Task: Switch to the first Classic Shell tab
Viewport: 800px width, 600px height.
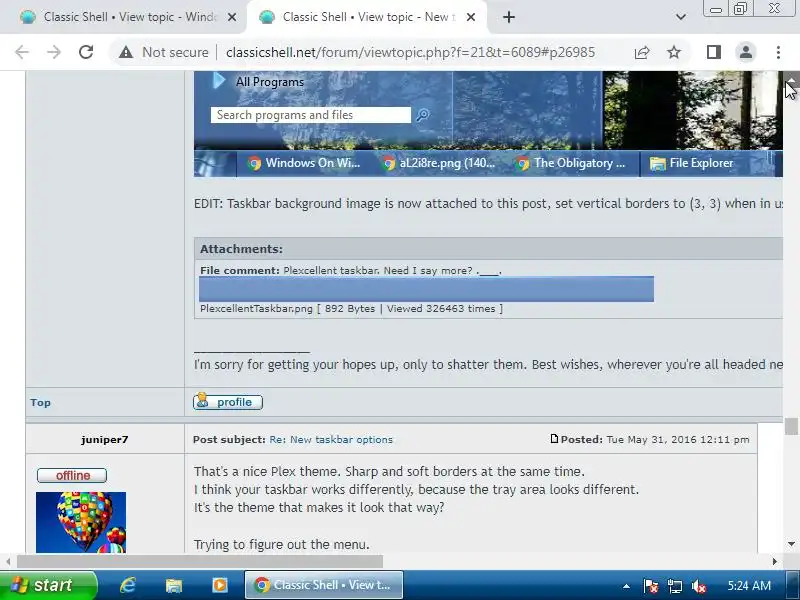Action: point(122,17)
